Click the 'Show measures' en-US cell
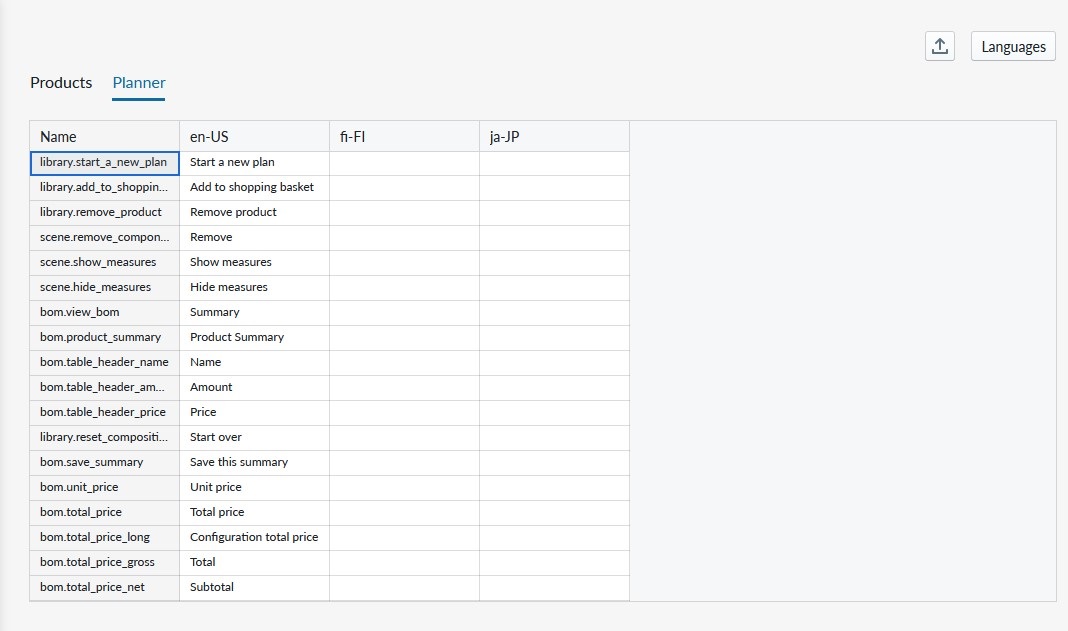Image resolution: width=1068 pixels, height=631 pixels. [x=255, y=263]
